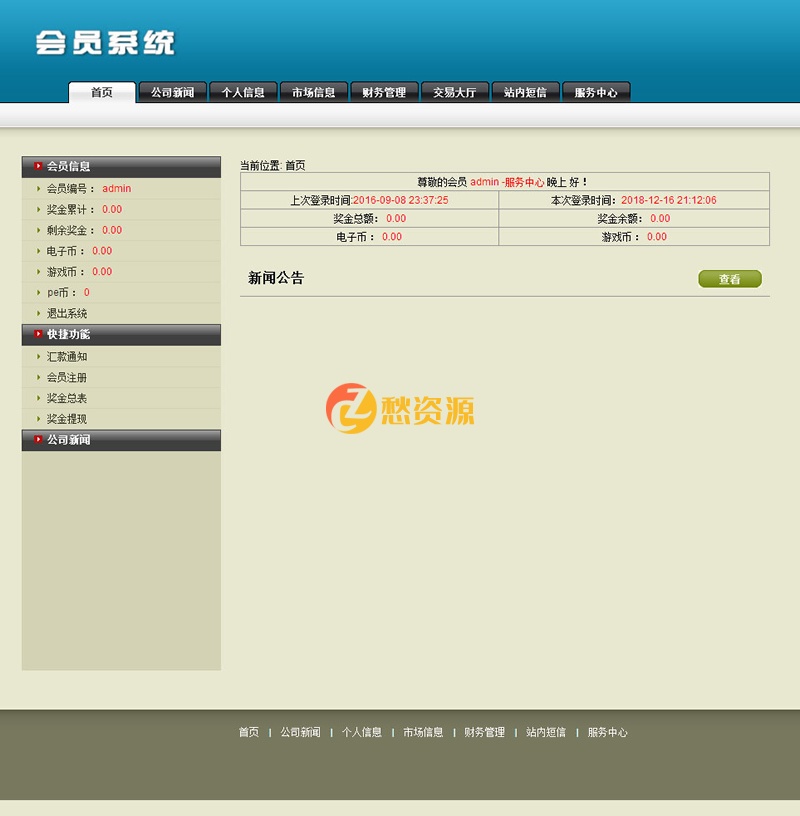The width and height of the screenshot is (800, 816).
Task: Open the 交易大厅 tab
Action: 454,92
